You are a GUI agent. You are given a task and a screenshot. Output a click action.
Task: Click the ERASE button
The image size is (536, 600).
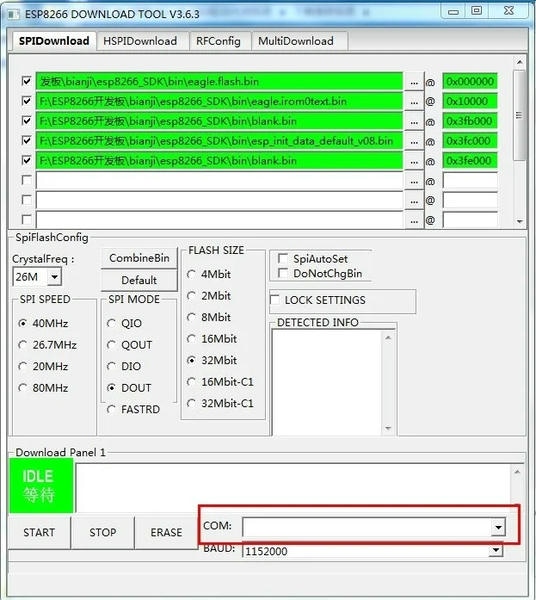click(x=166, y=533)
